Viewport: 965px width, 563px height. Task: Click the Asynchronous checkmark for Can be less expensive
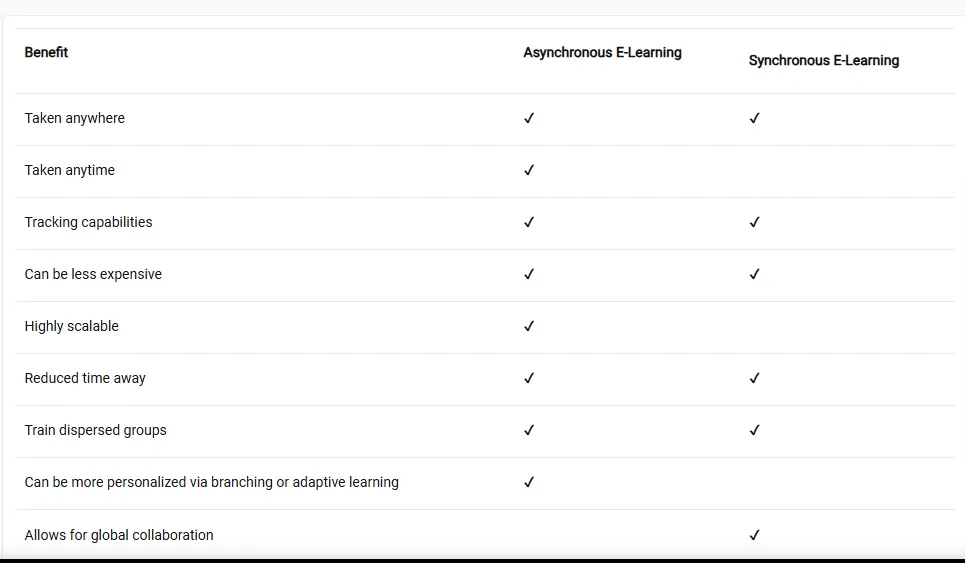tap(529, 274)
